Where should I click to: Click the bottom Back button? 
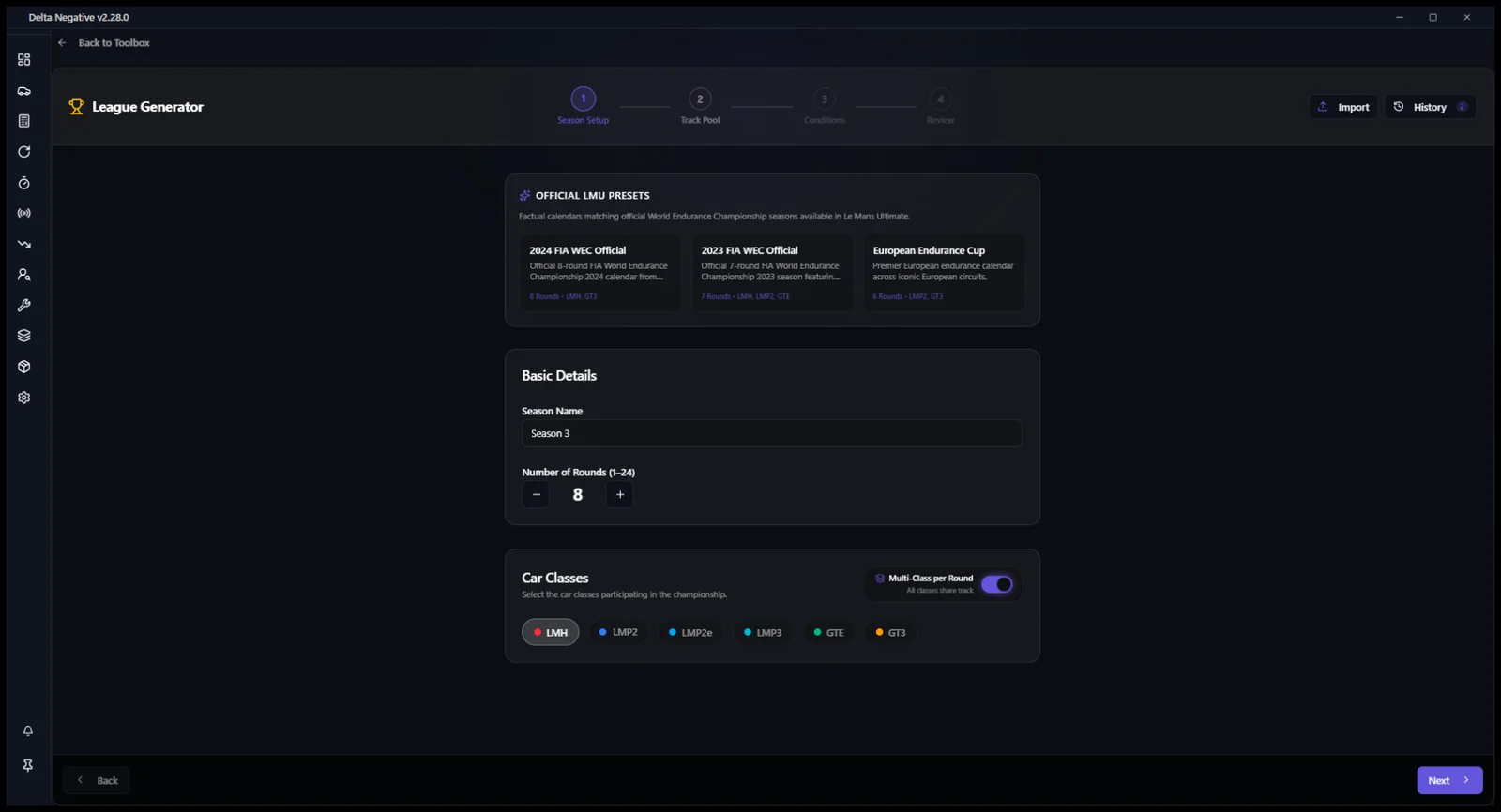97,780
